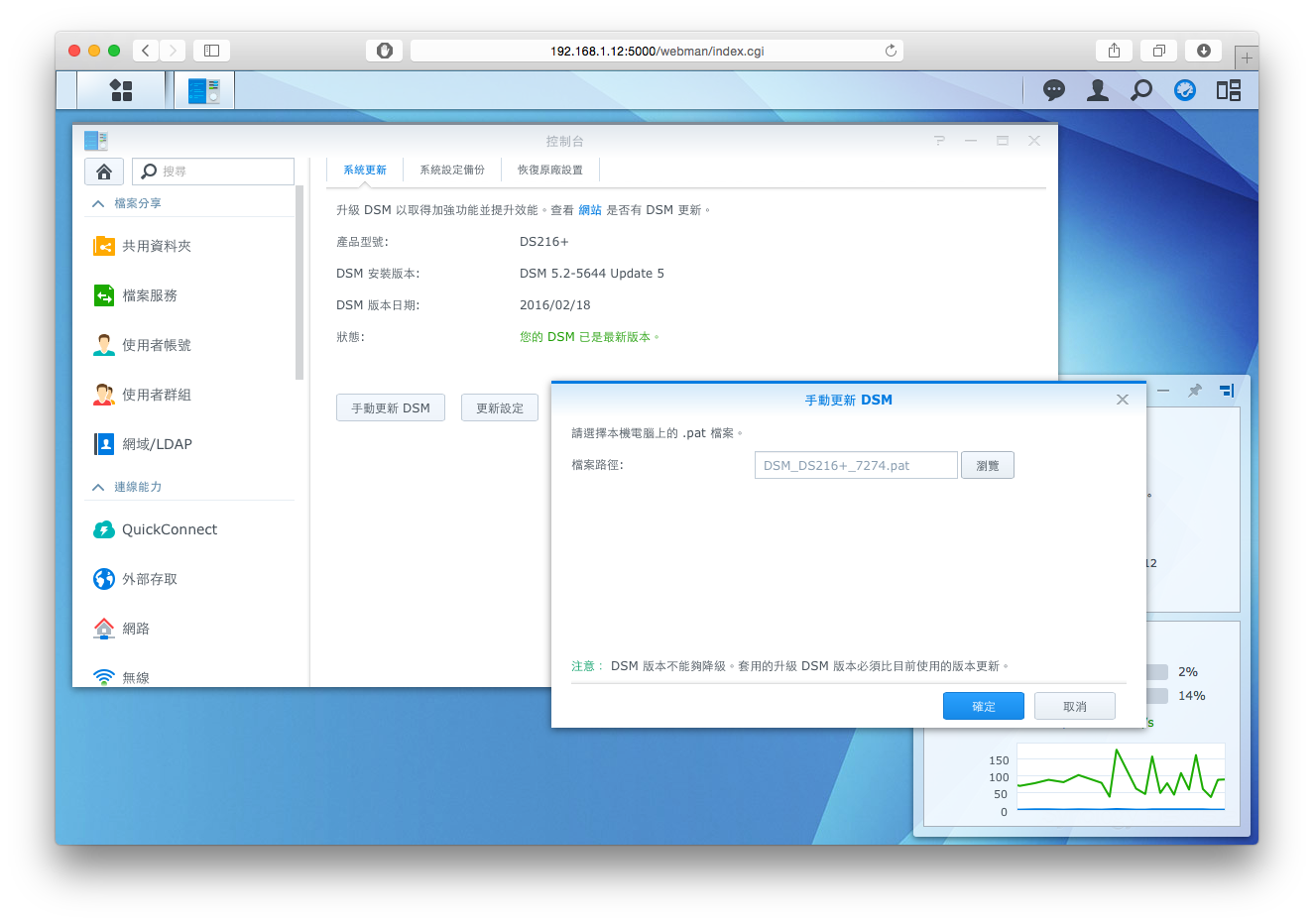Click the Control Panel help question icon
The height and width of the screenshot is (924, 1314).
[939, 141]
